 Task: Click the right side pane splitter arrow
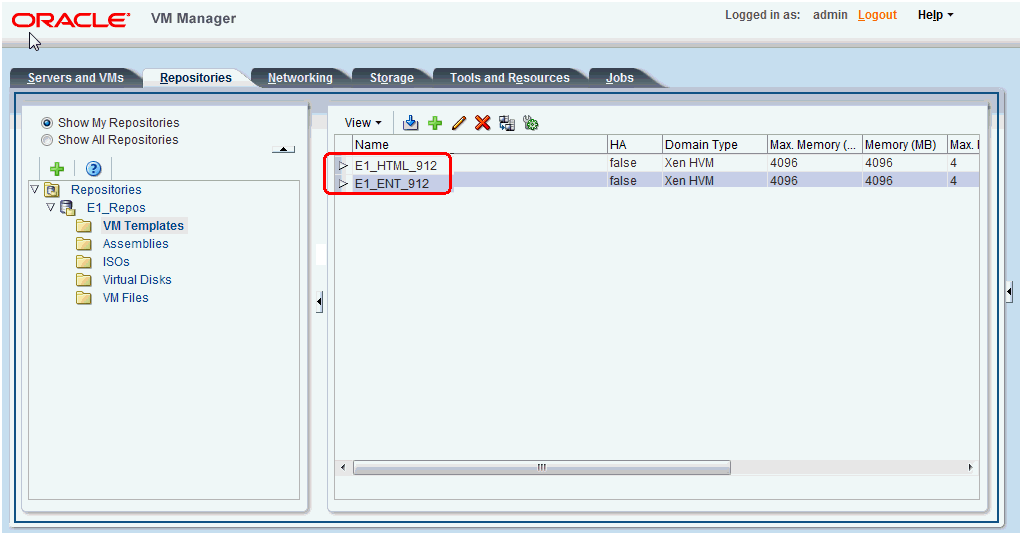click(x=1009, y=291)
